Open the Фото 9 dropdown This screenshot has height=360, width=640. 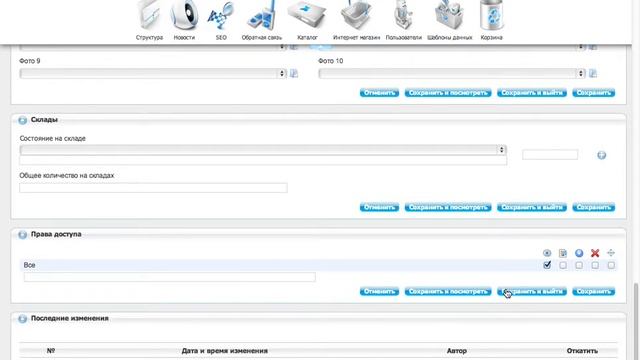click(x=153, y=73)
